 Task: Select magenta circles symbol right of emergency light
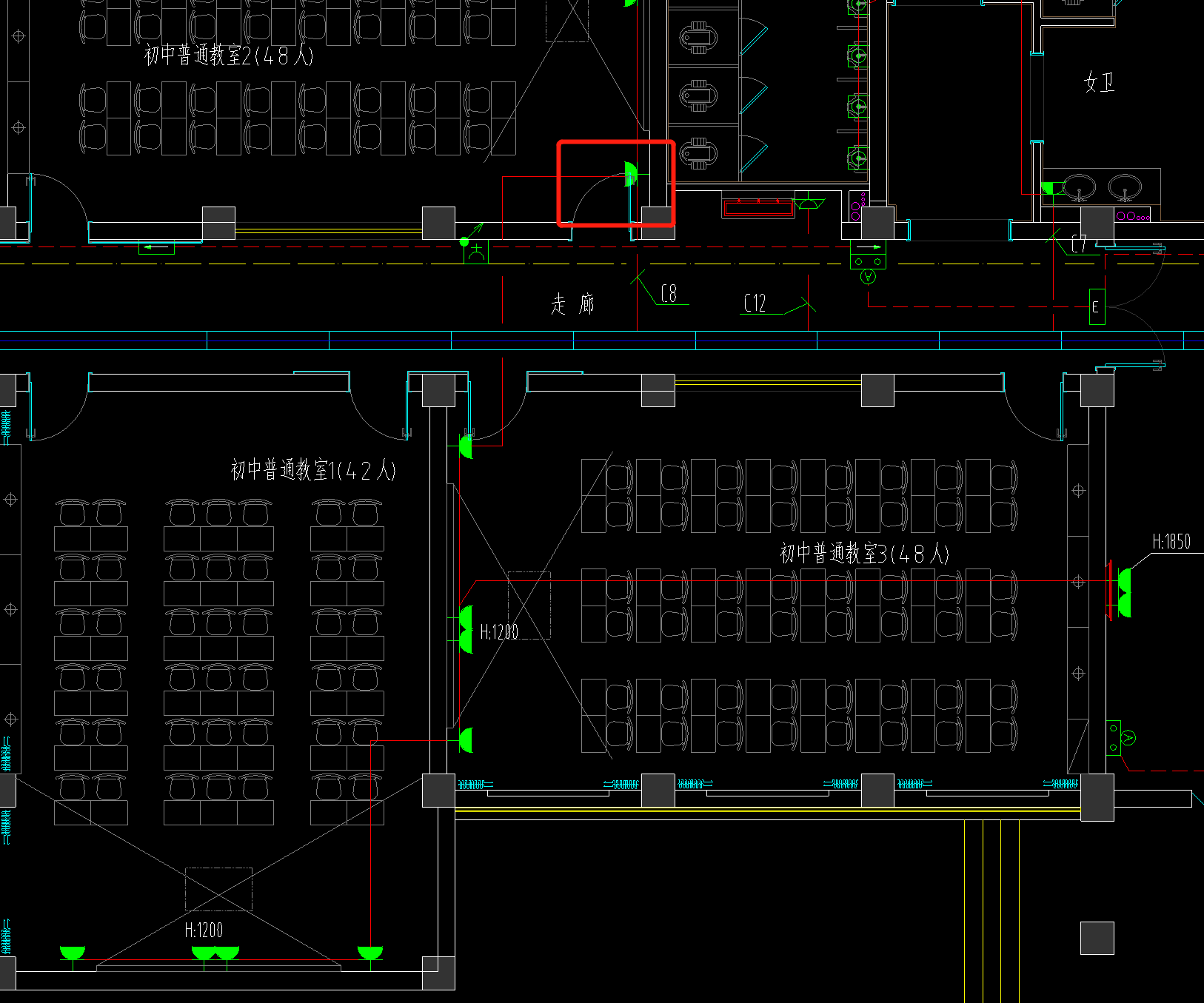[x=857, y=206]
